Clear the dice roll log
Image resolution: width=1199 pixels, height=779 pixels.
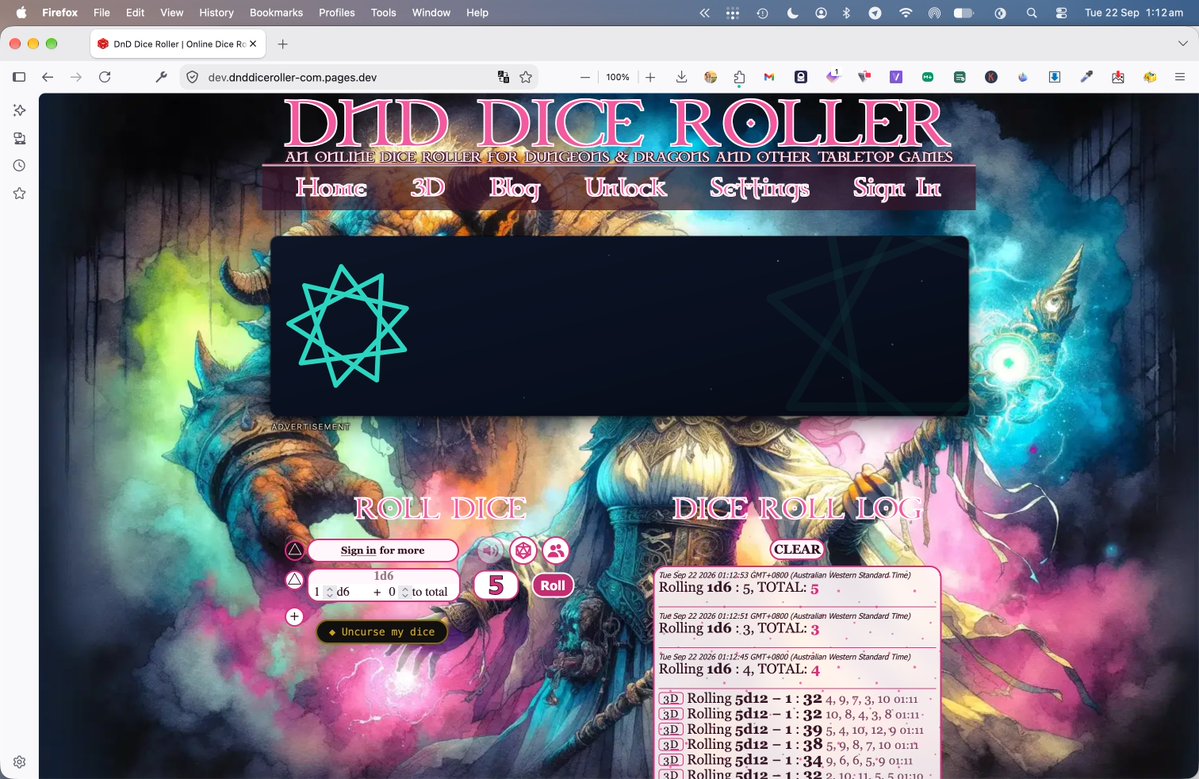click(x=797, y=549)
